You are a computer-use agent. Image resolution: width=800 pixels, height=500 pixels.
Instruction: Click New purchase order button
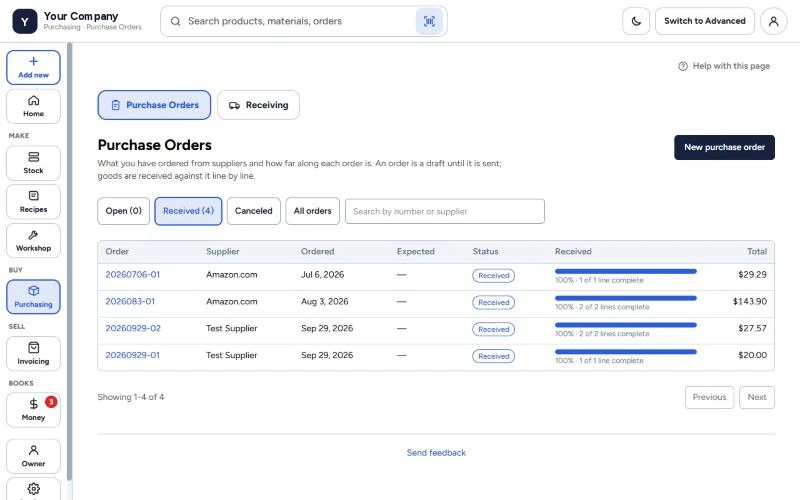(724, 147)
